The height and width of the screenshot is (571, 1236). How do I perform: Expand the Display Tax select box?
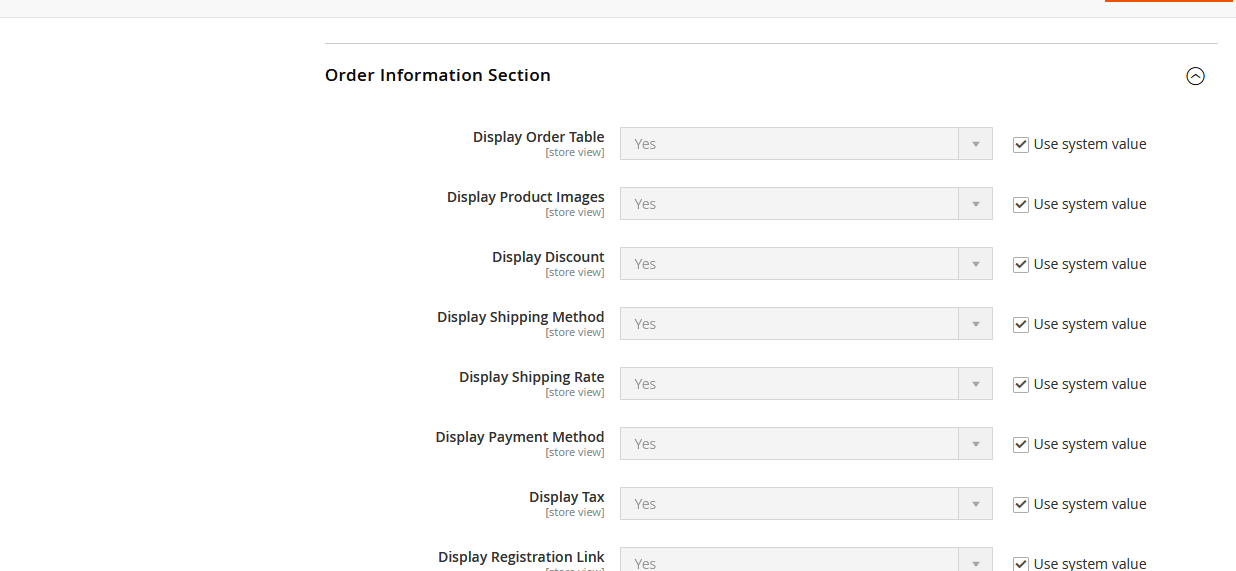805,504
